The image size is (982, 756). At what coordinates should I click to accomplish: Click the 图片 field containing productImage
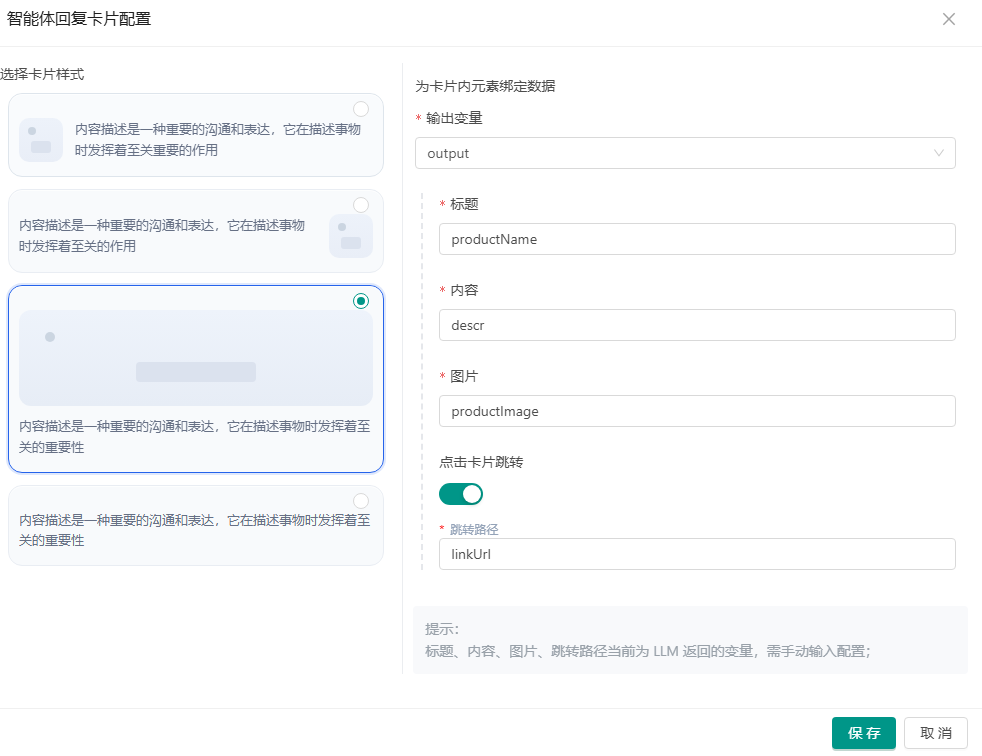tap(696, 411)
